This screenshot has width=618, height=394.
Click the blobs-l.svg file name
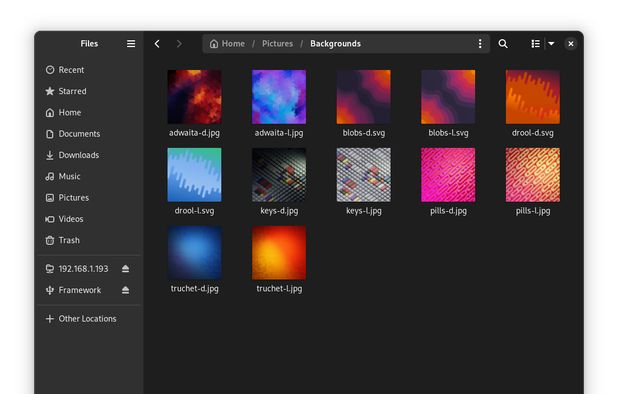(449, 133)
